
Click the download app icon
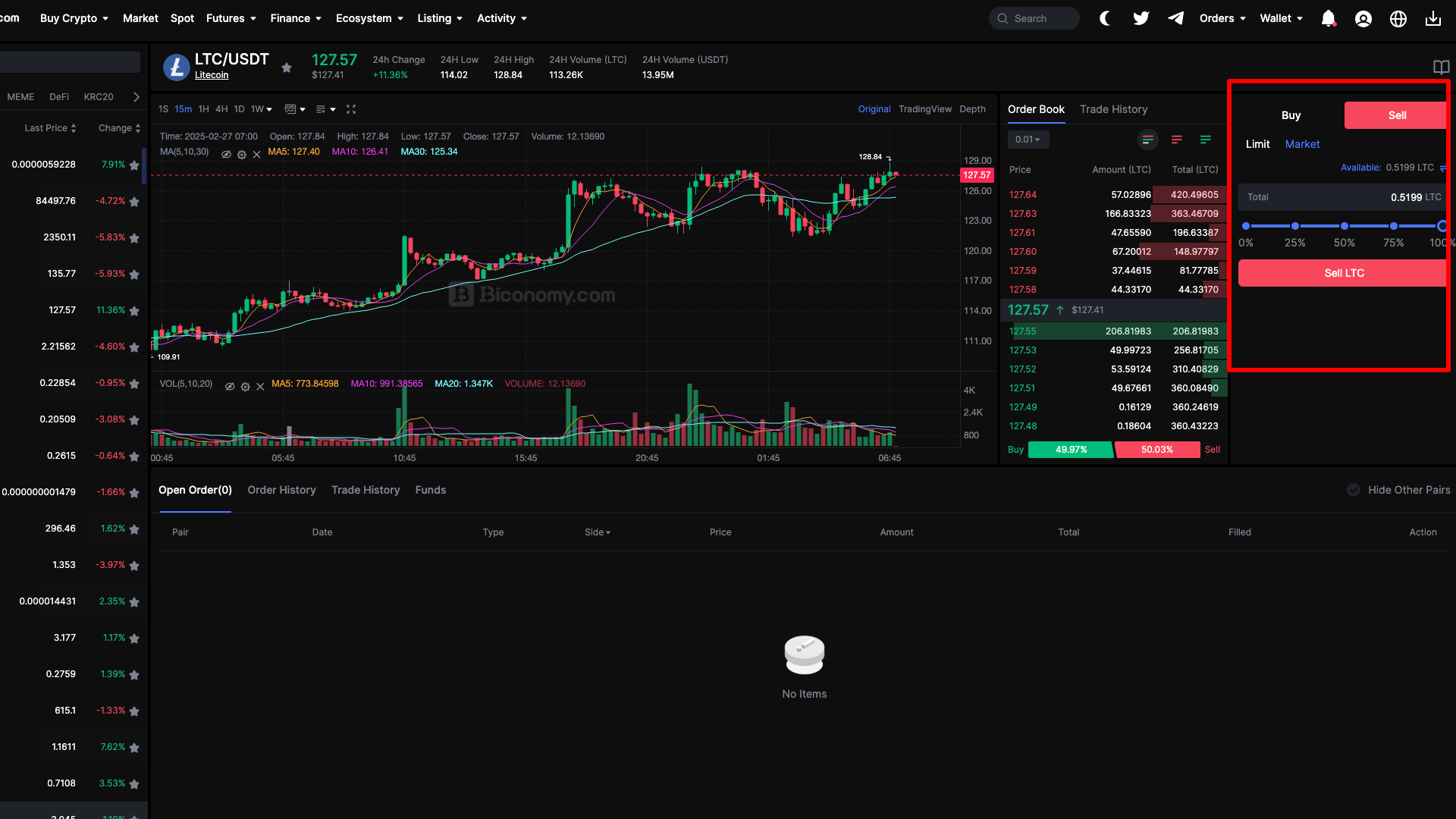(x=1433, y=18)
